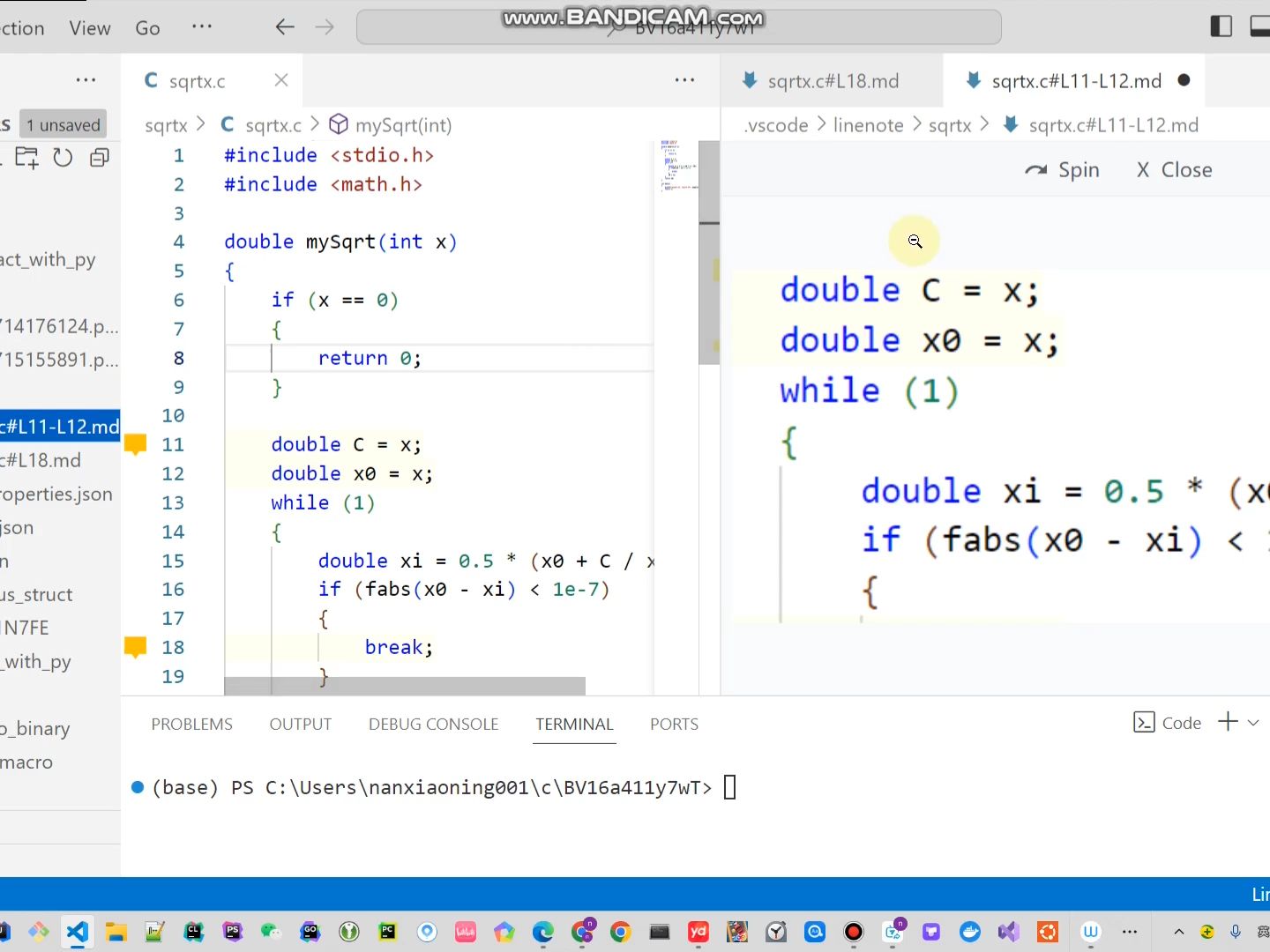Open the terminal profile dropdown chevron
The width and height of the screenshot is (1270, 952).
point(1253,722)
